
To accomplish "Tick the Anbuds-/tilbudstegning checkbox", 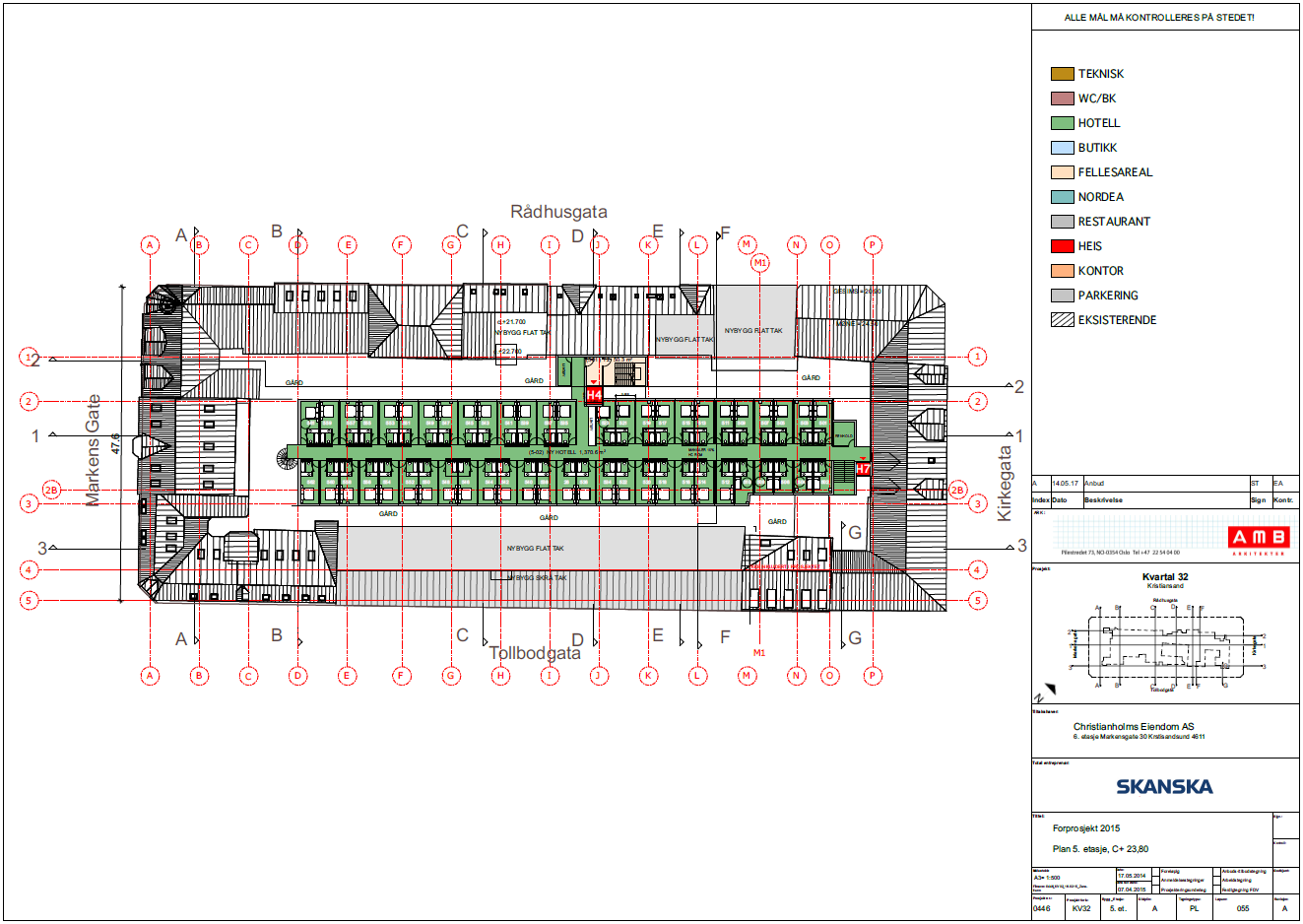I will point(1216,872).
